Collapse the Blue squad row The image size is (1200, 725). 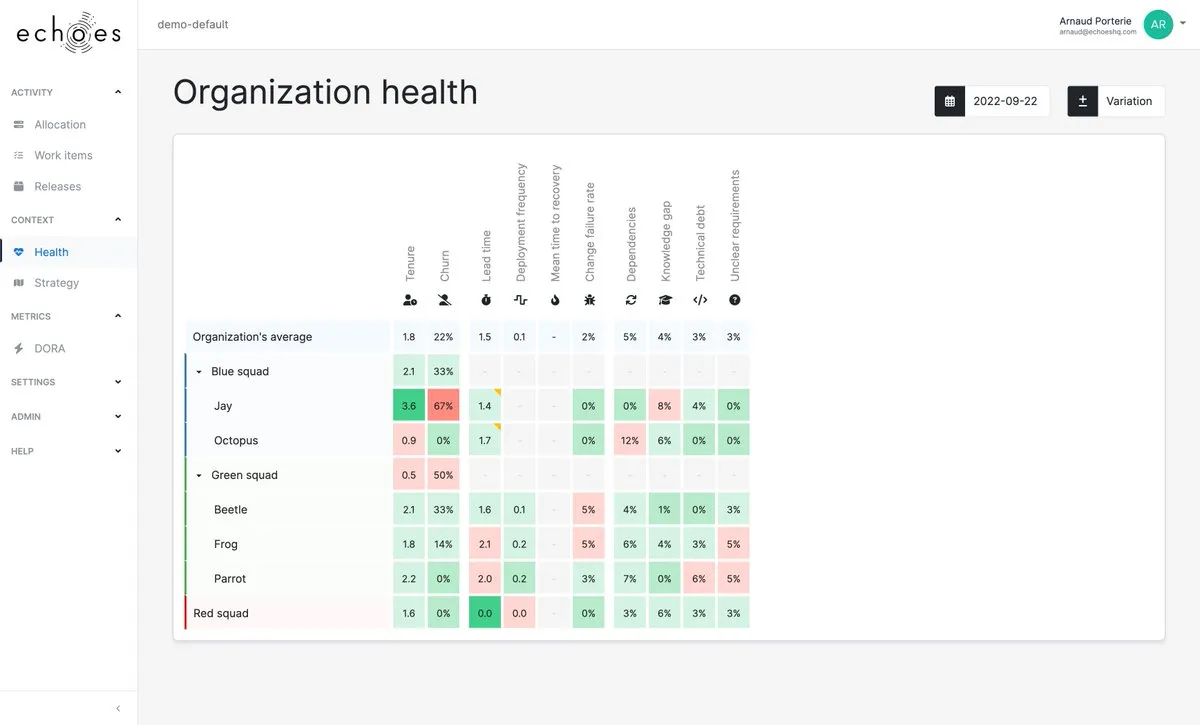point(199,372)
